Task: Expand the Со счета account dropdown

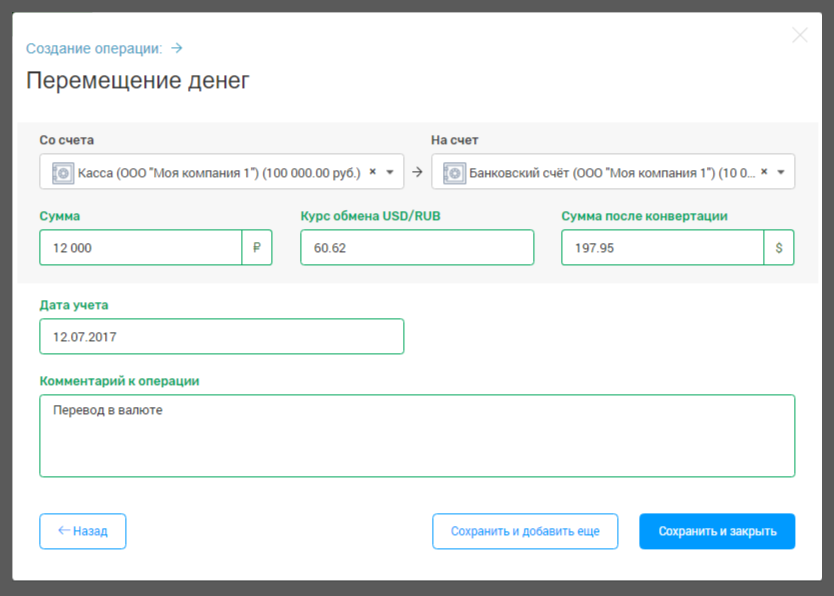Action: tap(390, 172)
